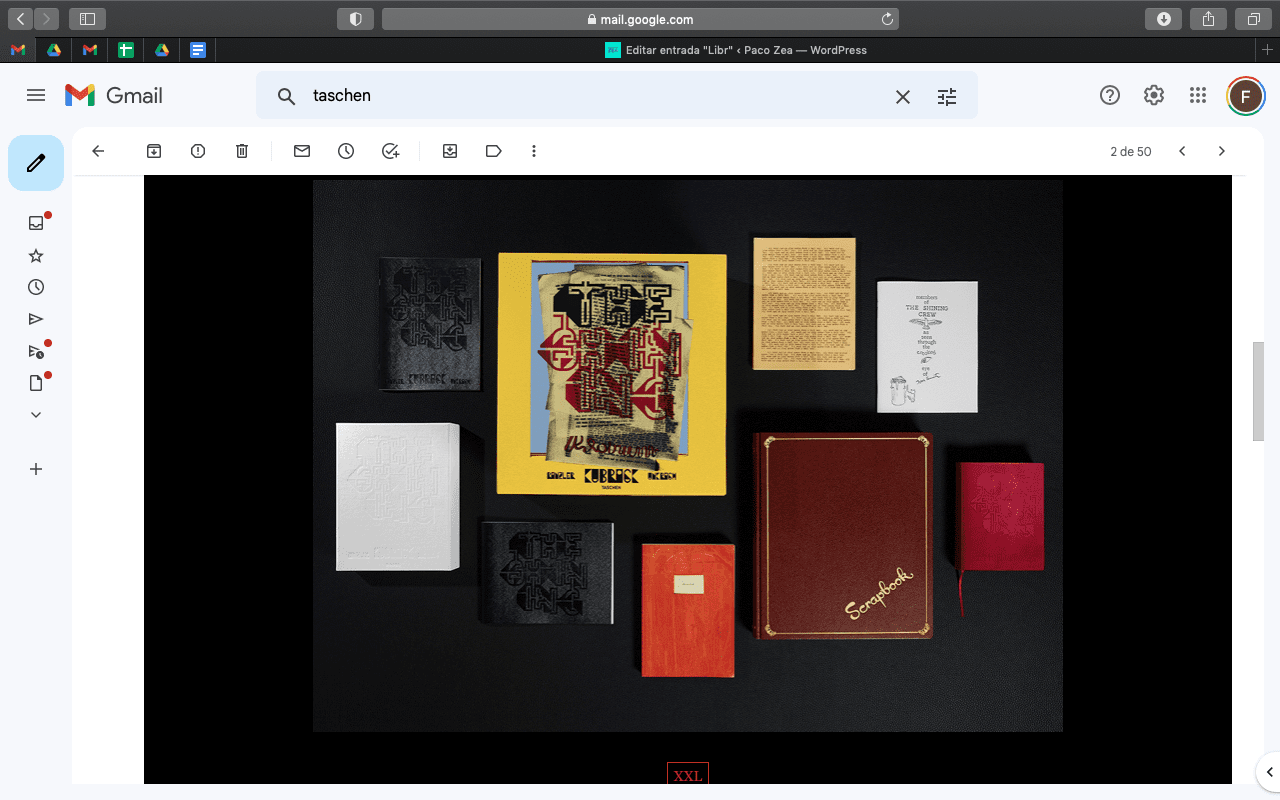Toggle Safari sidebar

coord(87,19)
